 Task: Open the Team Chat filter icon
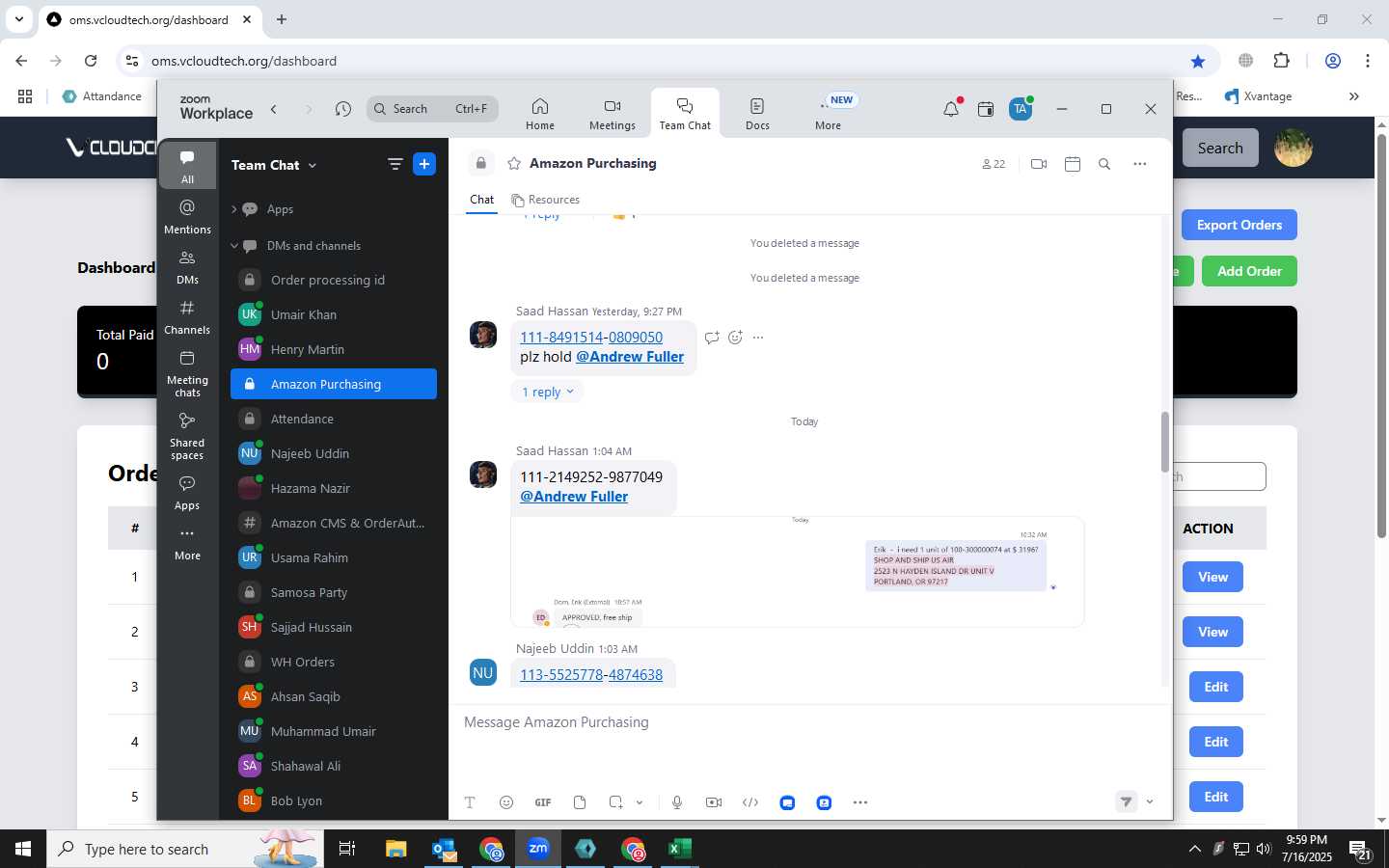coord(395,164)
